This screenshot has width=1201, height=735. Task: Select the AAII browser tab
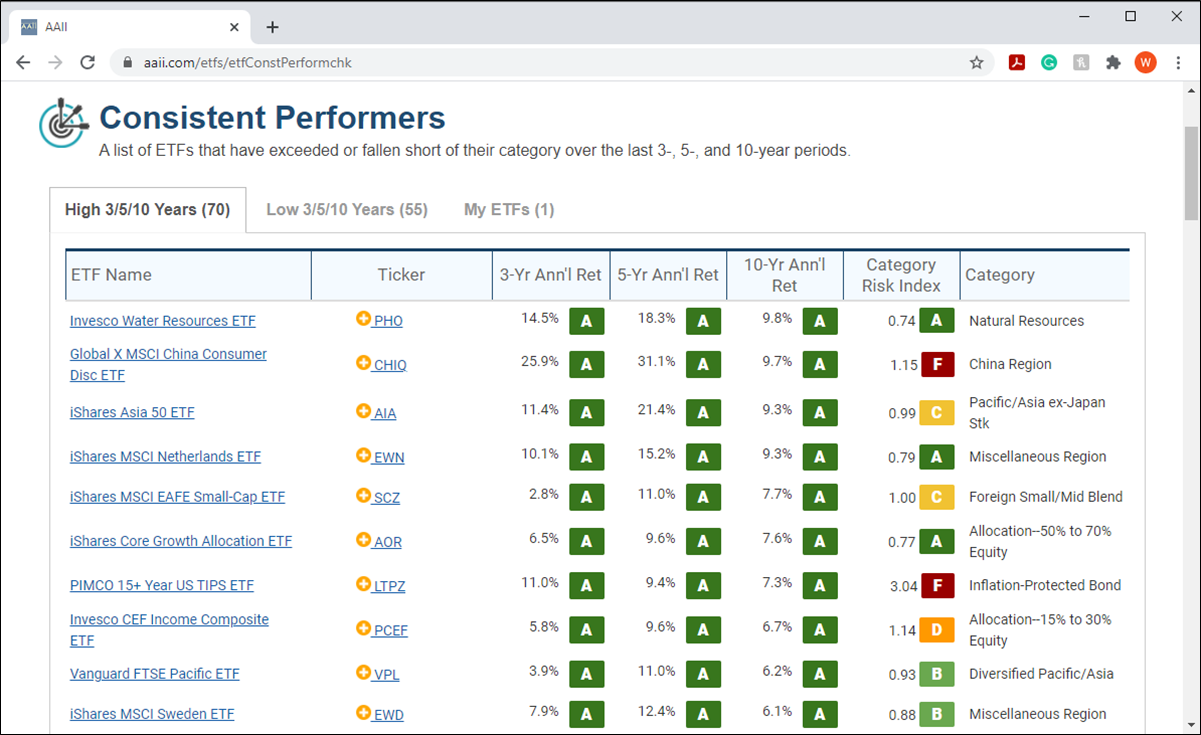click(130, 27)
